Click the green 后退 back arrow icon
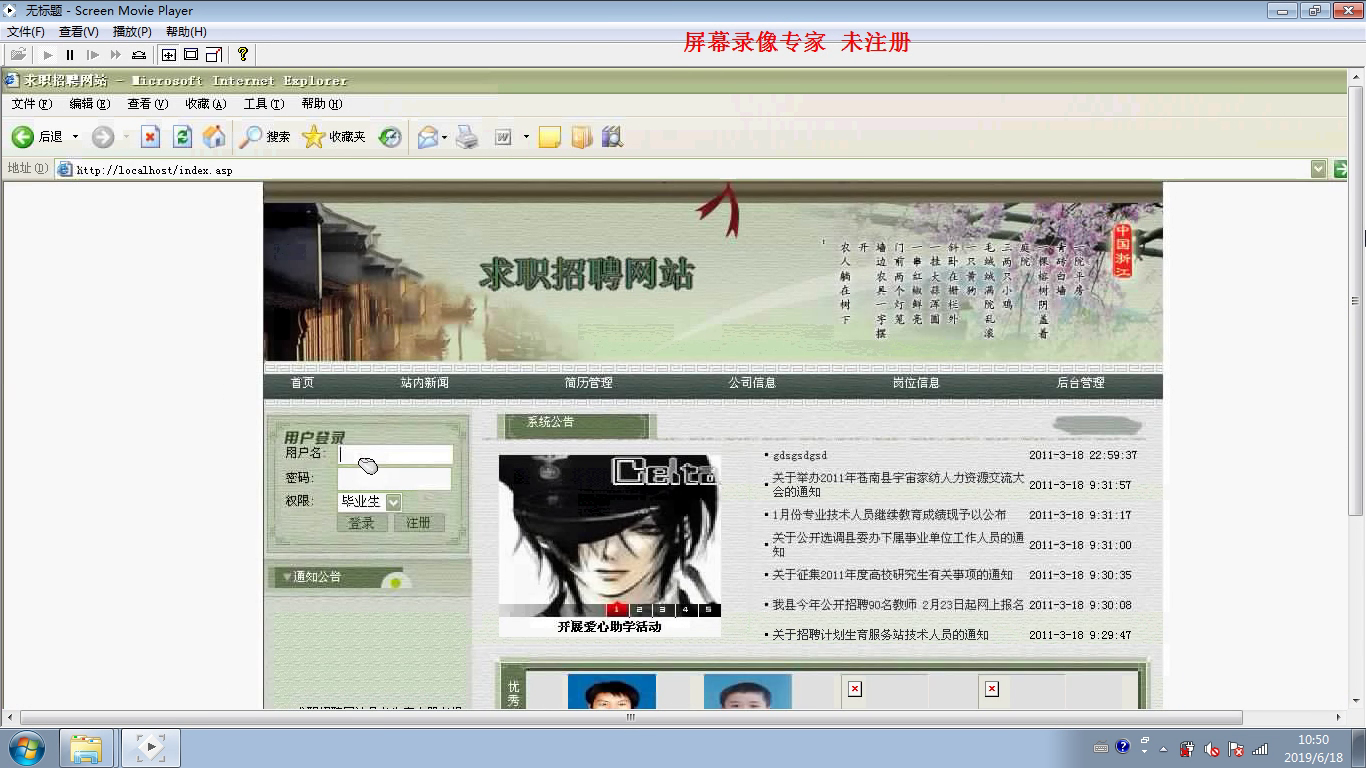 (x=23, y=137)
